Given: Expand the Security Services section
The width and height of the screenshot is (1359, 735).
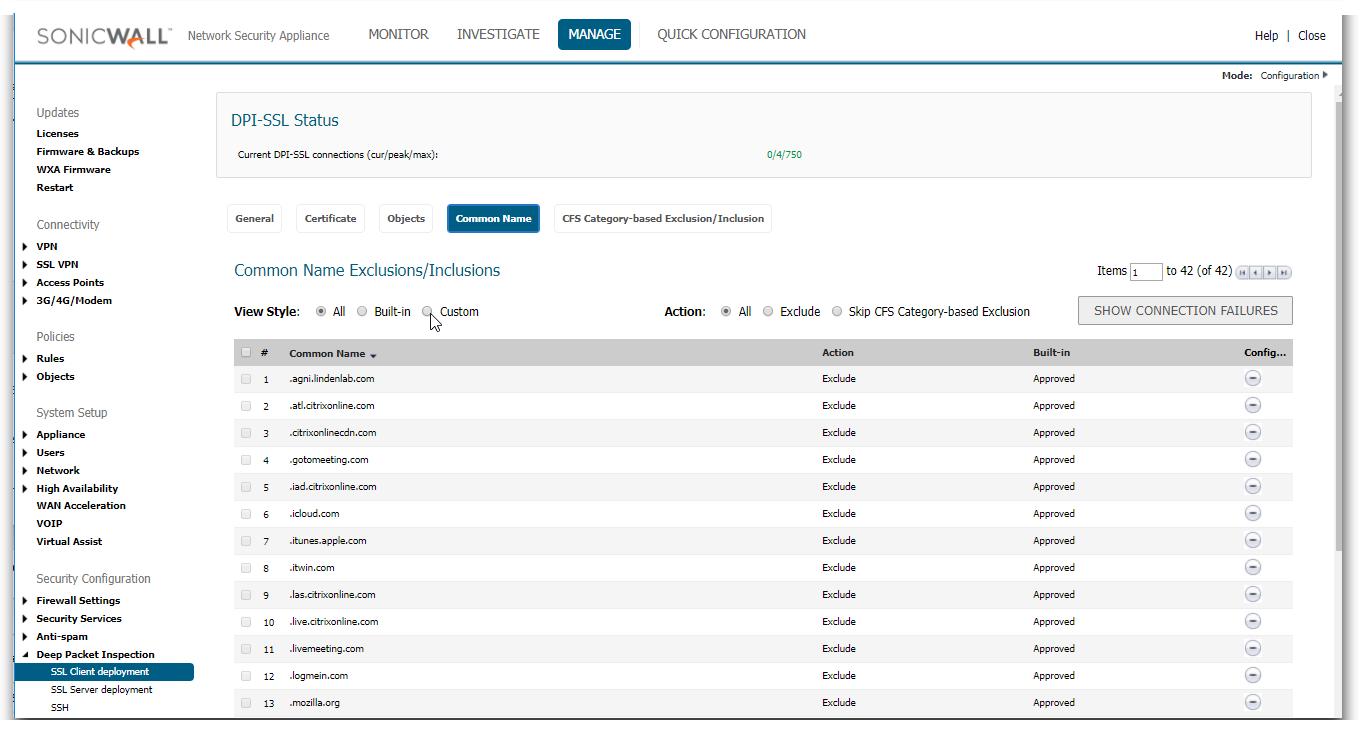Looking at the screenshot, I should pos(25,618).
